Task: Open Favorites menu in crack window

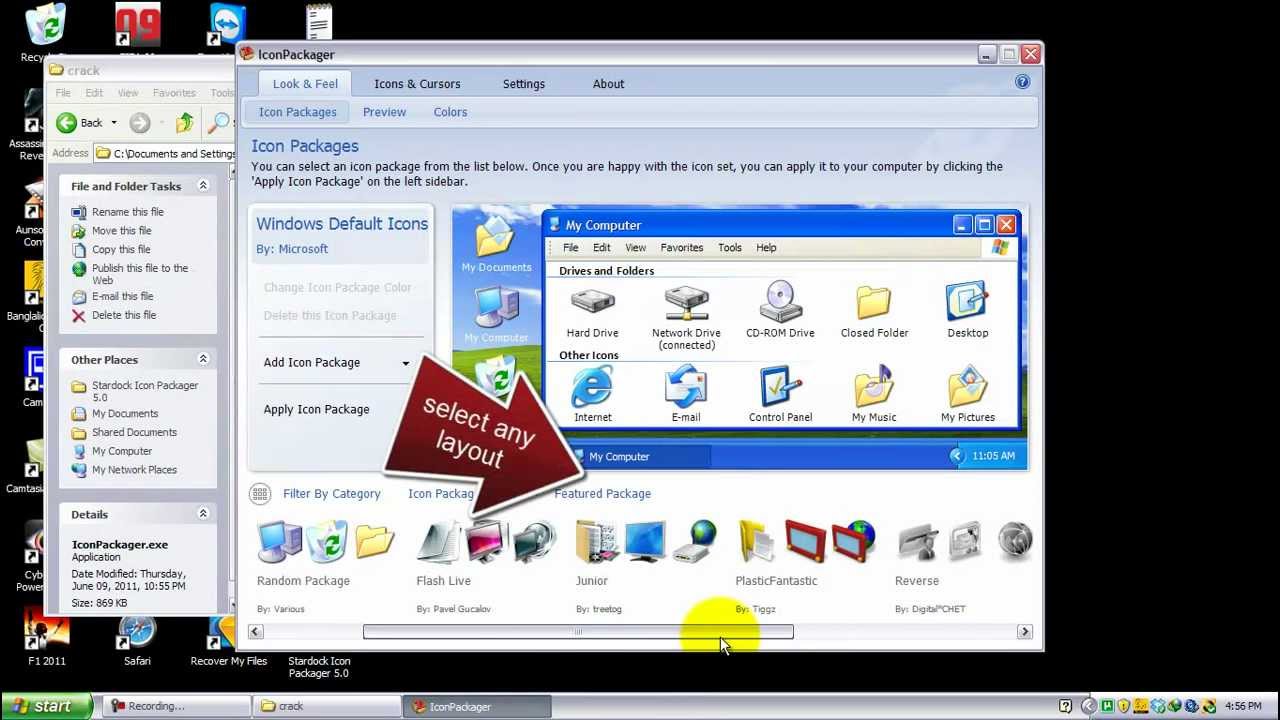Action: [174, 93]
